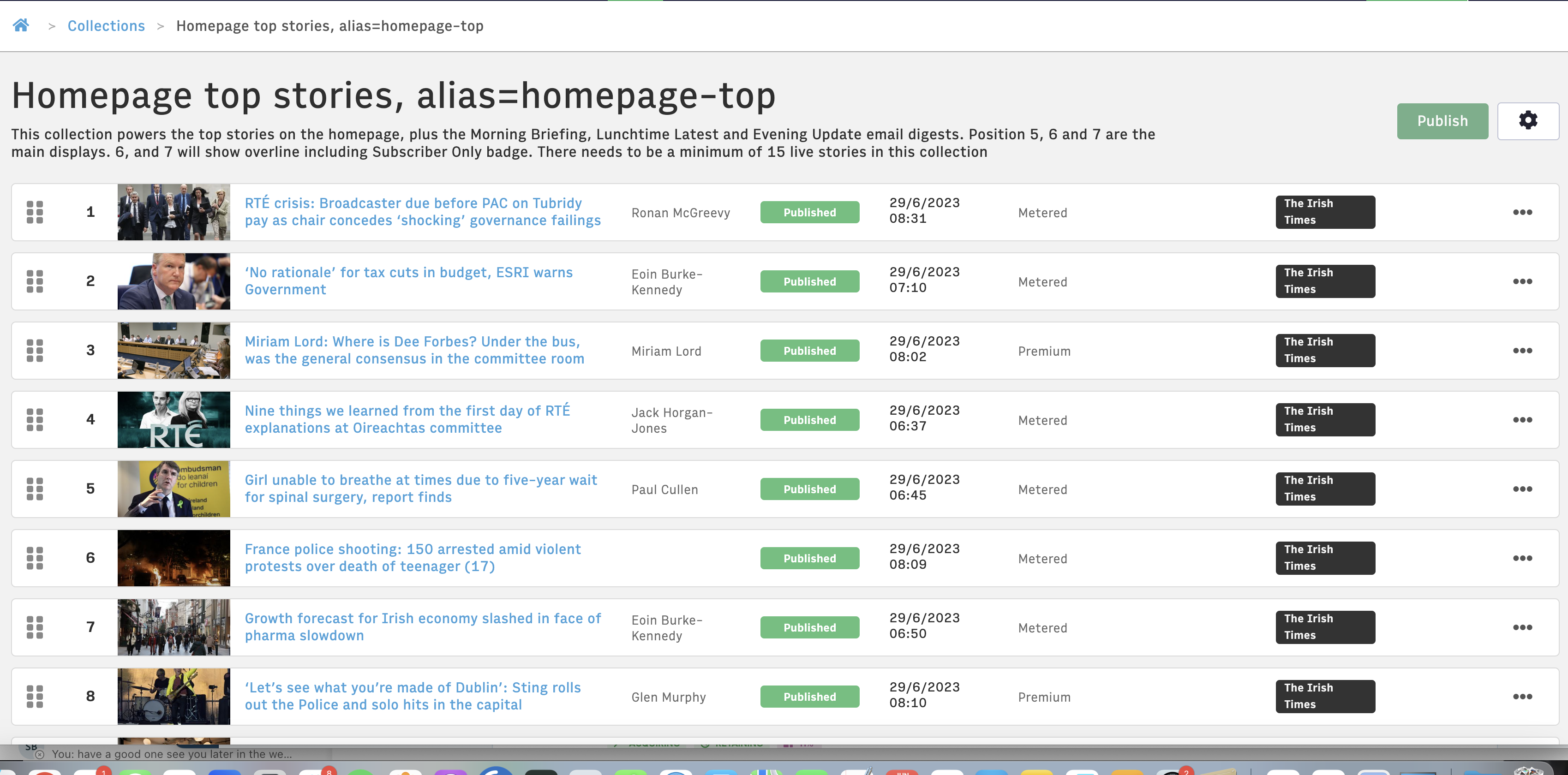The image size is (1568, 775).
Task: Open more options for Growth forecast story
Action: coord(1522,627)
